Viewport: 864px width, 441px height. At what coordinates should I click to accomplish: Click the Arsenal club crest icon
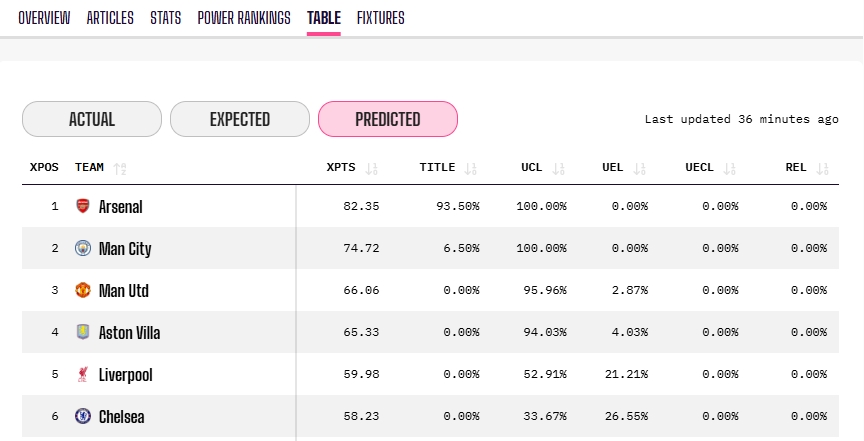click(83, 206)
